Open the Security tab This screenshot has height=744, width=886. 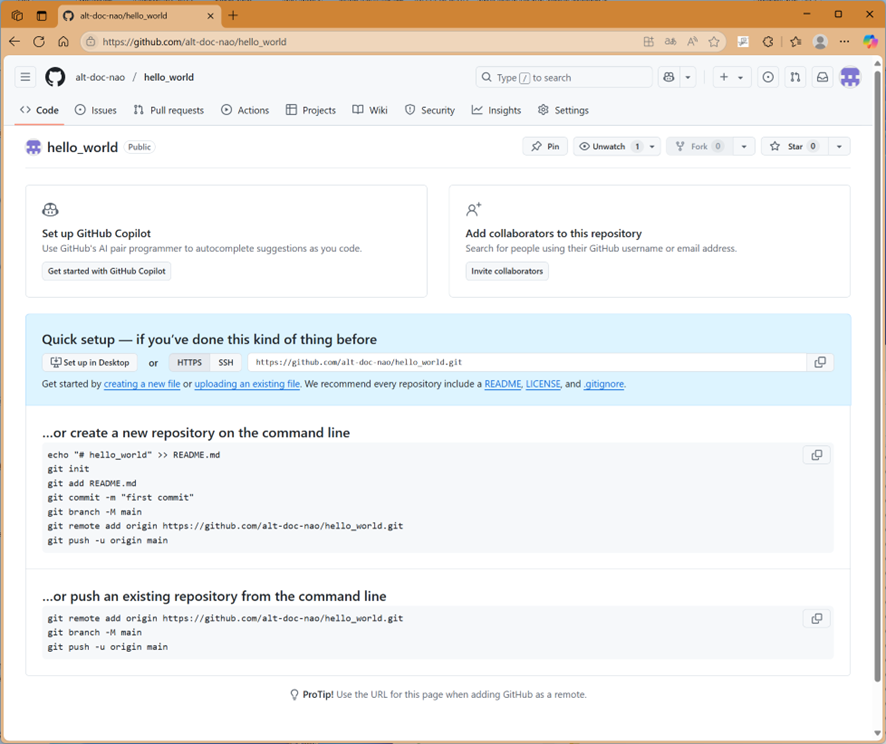(x=430, y=110)
